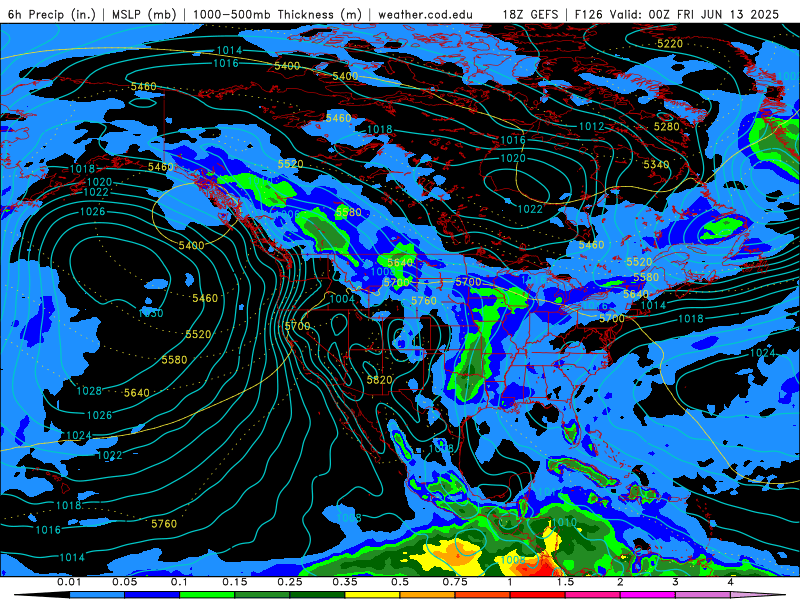
Task: Select the bright green 0.1 legend swatch
Action: click(207, 595)
